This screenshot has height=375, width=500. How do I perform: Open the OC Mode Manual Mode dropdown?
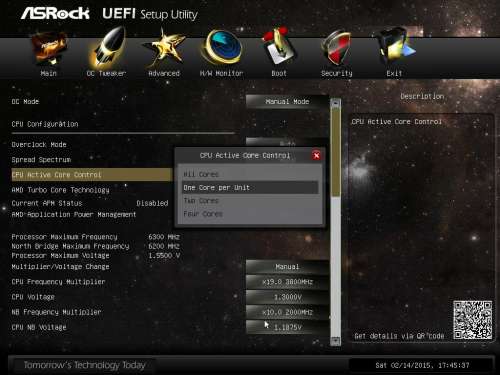coord(287,102)
